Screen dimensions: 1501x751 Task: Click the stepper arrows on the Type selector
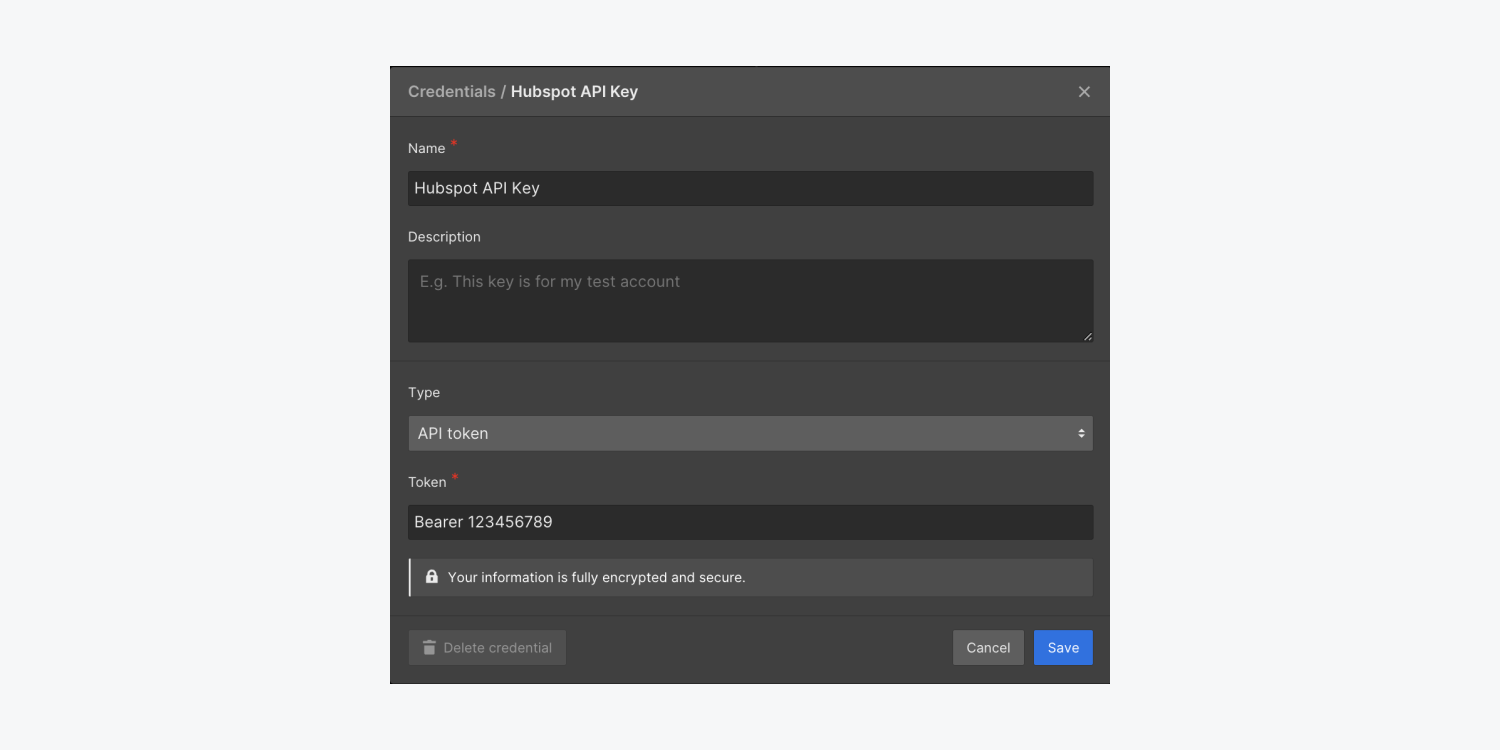[x=1080, y=433]
